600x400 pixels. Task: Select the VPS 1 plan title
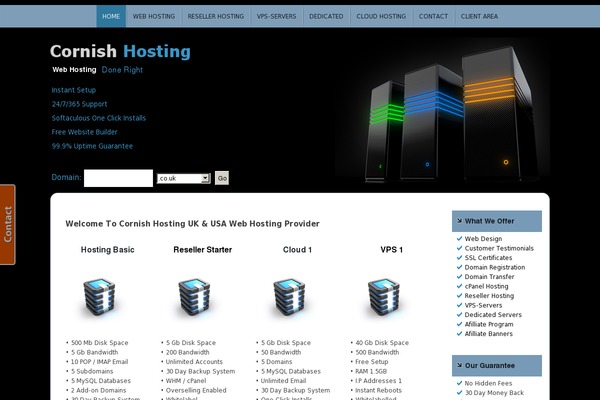click(391, 250)
